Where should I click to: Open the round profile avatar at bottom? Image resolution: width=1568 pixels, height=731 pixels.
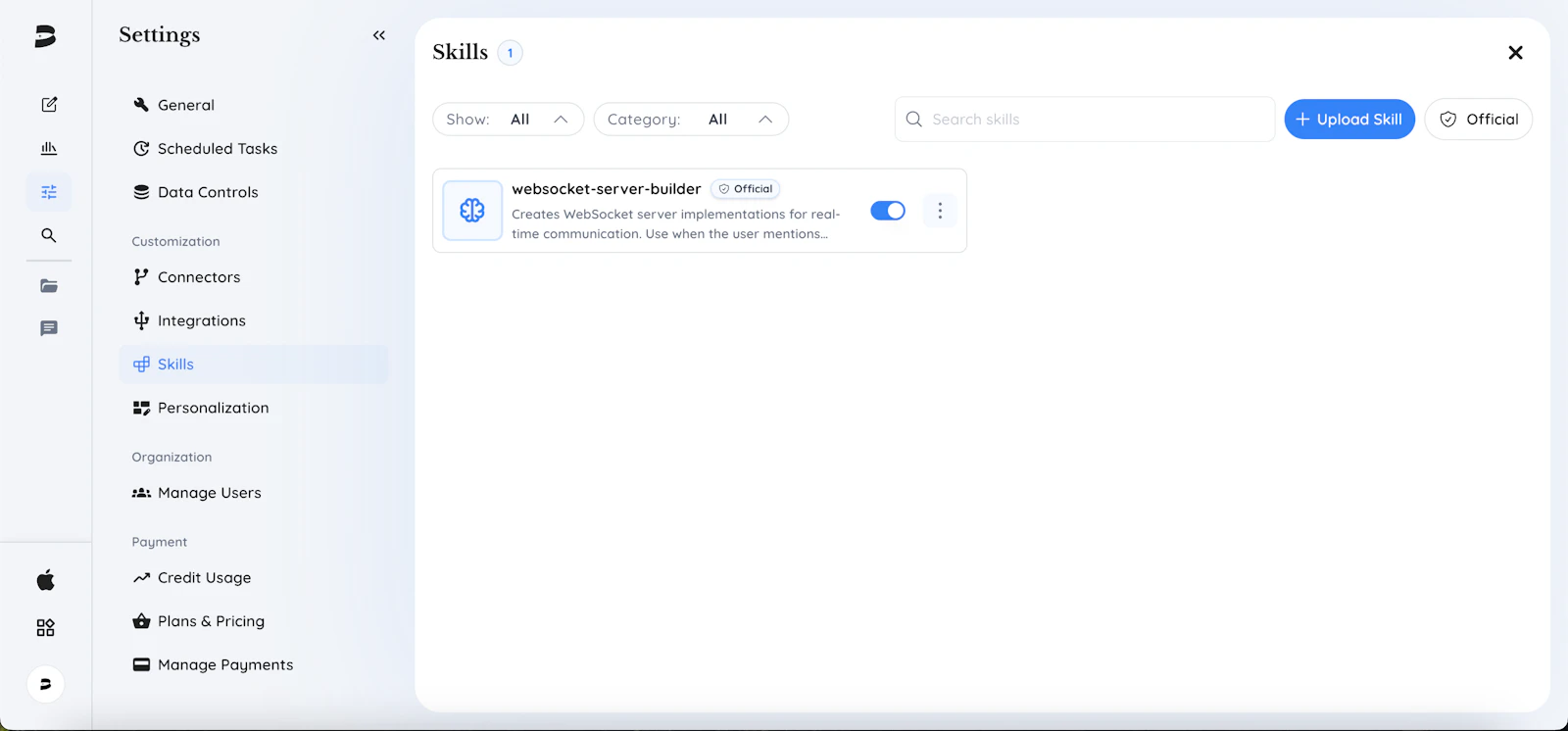click(46, 684)
